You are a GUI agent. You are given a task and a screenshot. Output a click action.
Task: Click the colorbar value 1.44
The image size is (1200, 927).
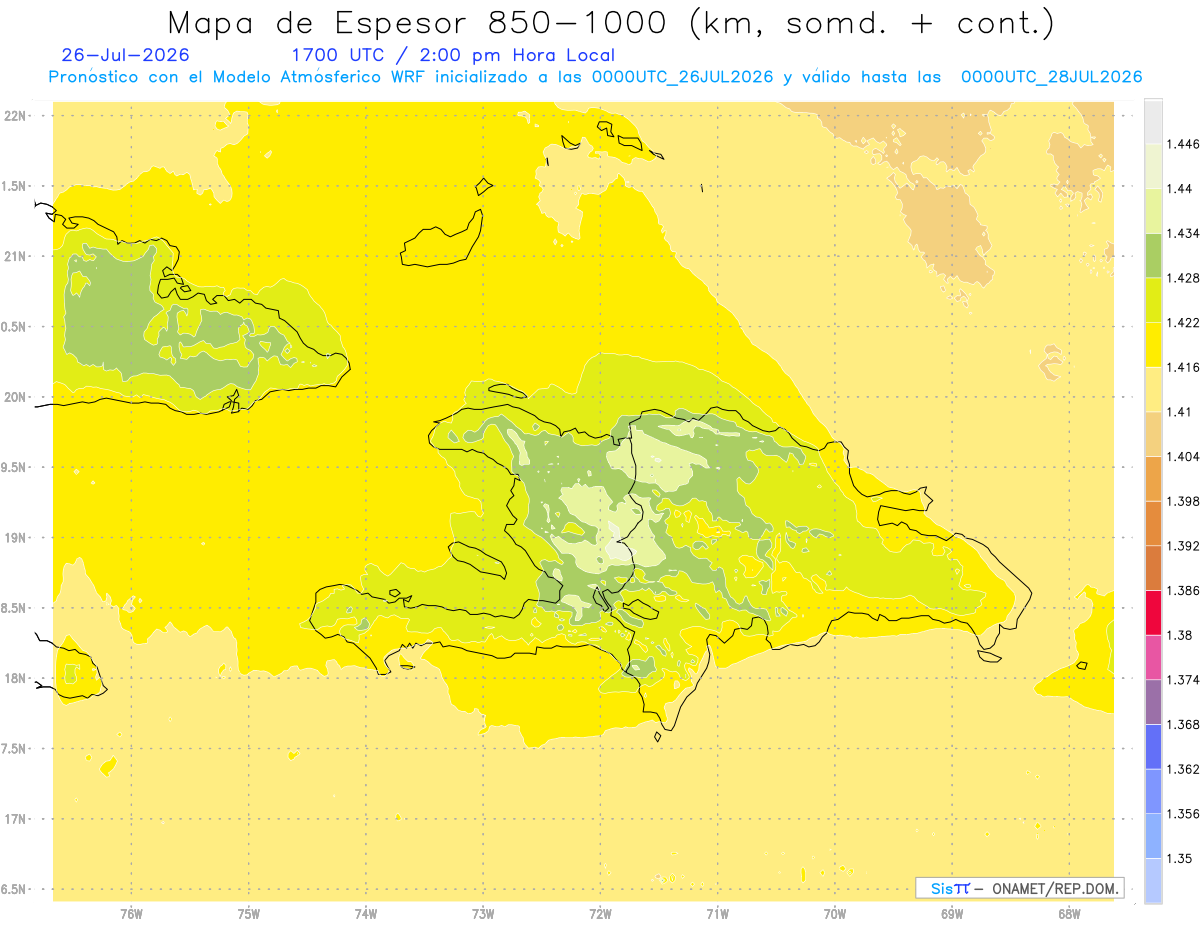pos(1181,189)
